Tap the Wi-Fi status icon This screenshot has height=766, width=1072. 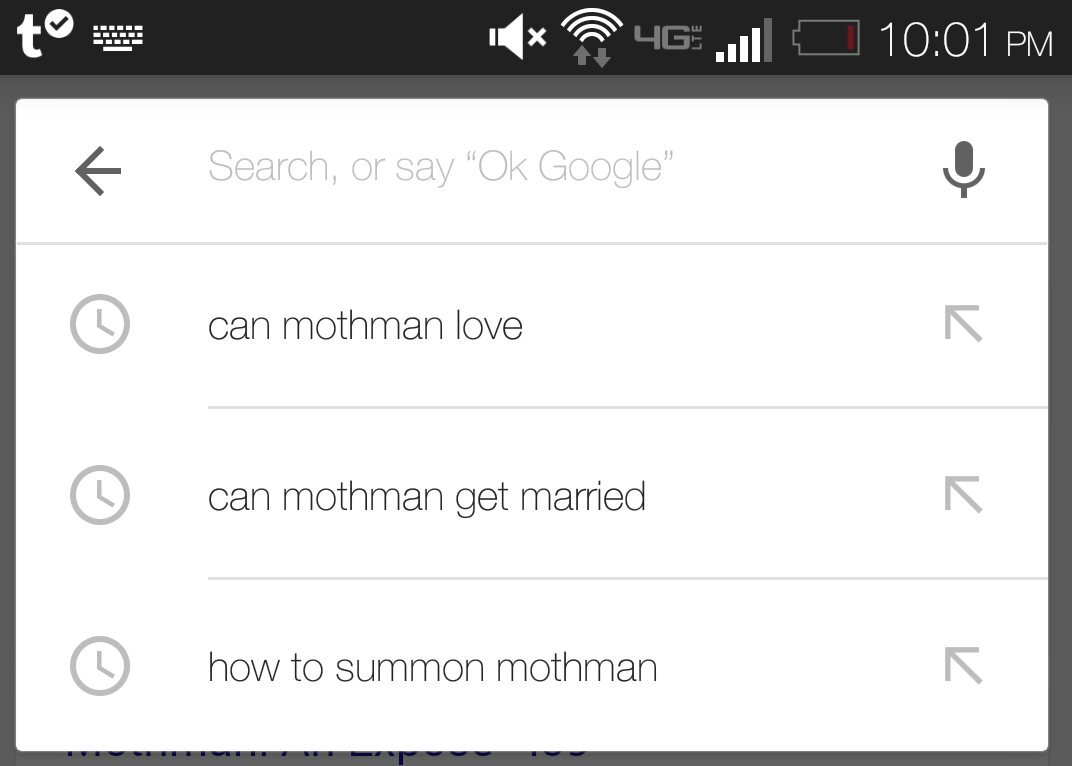(591, 37)
